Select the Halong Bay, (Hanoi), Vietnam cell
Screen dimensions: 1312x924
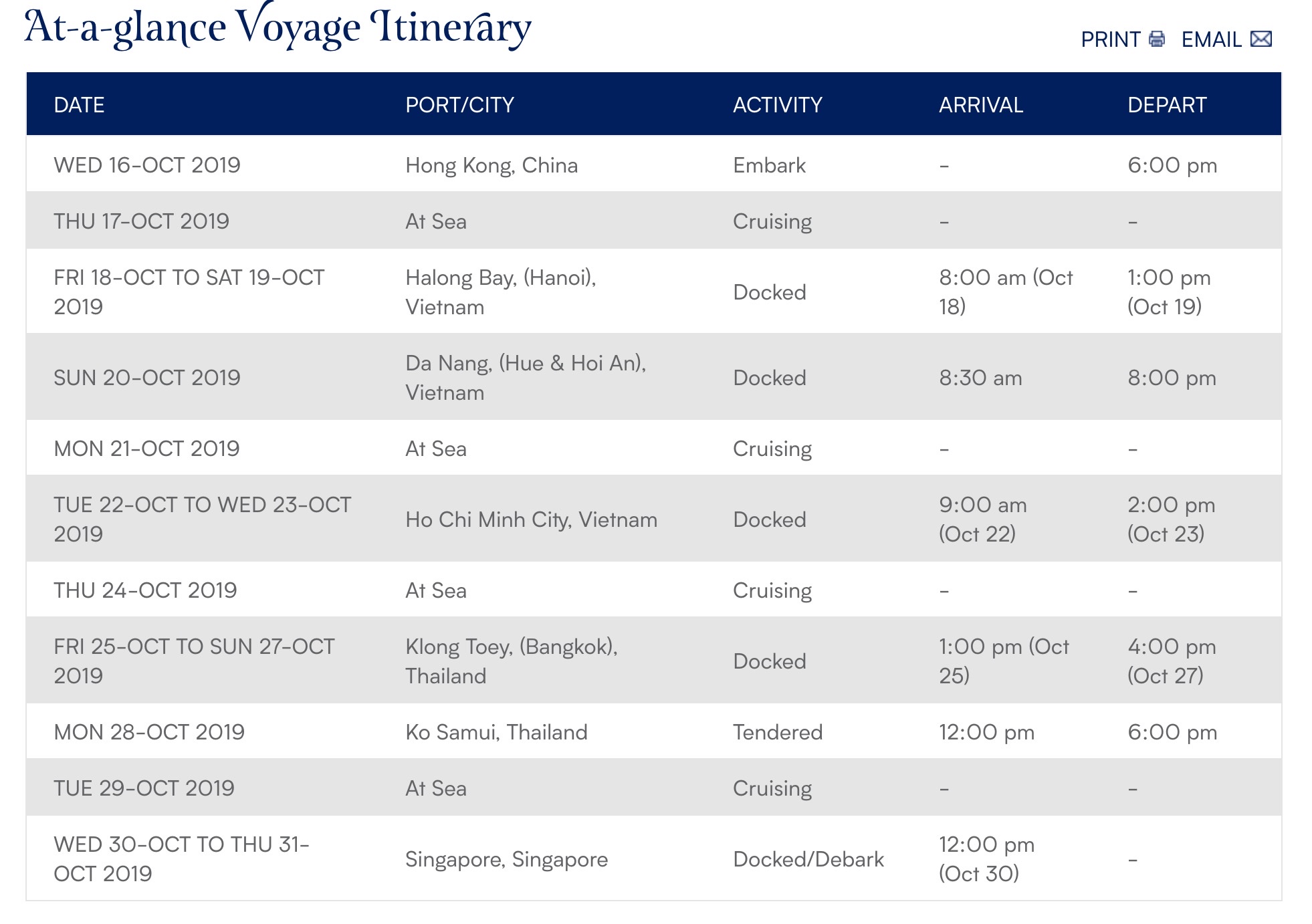(500, 292)
